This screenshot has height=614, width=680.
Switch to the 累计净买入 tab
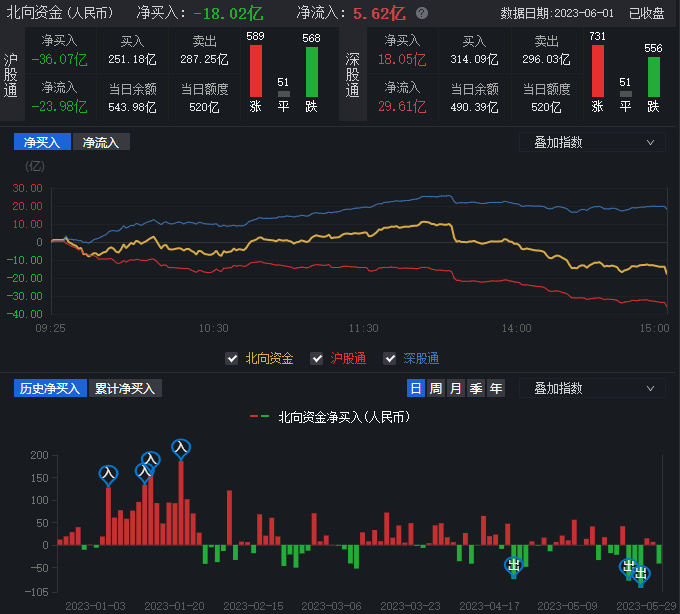[x=124, y=388]
